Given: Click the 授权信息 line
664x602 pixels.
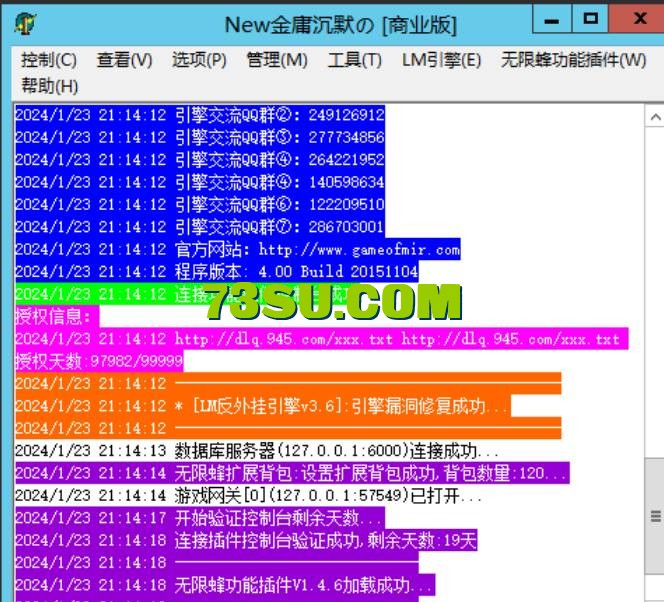Looking at the screenshot, I should click(57, 317).
